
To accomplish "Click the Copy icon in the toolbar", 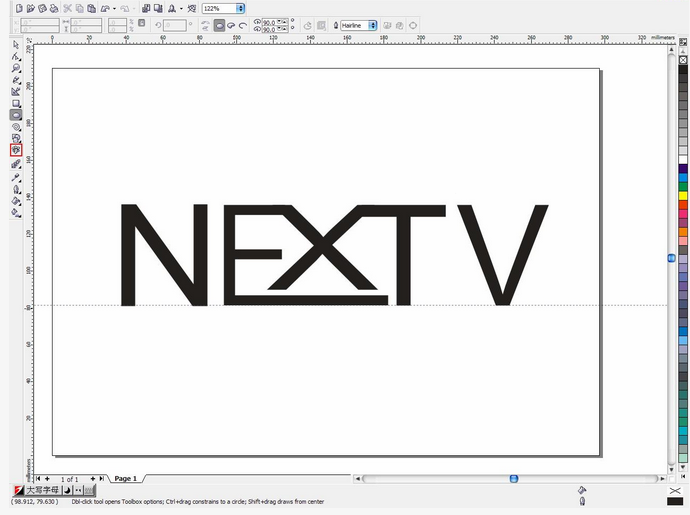I will (80, 8).
